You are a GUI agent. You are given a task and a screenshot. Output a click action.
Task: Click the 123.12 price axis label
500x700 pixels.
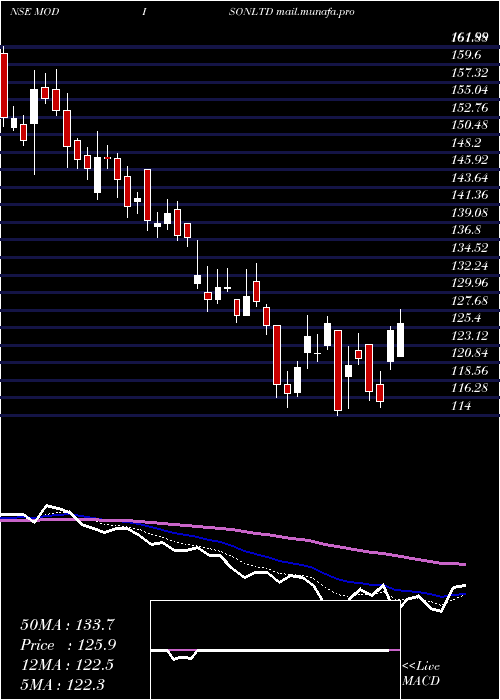pyautogui.click(x=471, y=336)
